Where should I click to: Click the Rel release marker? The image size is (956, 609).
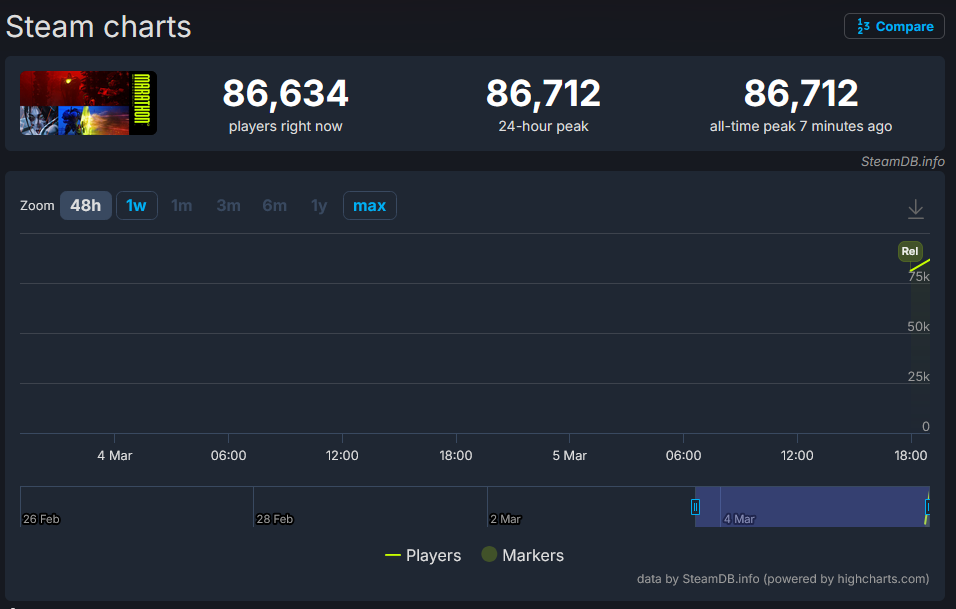[910, 251]
